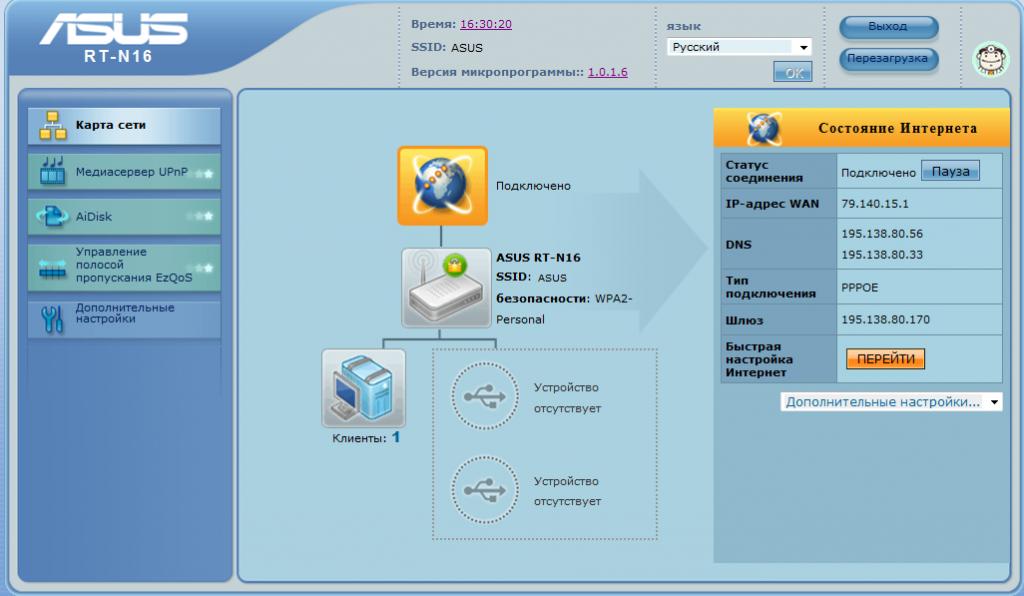Click the doctor monkey help icon

click(x=991, y=60)
